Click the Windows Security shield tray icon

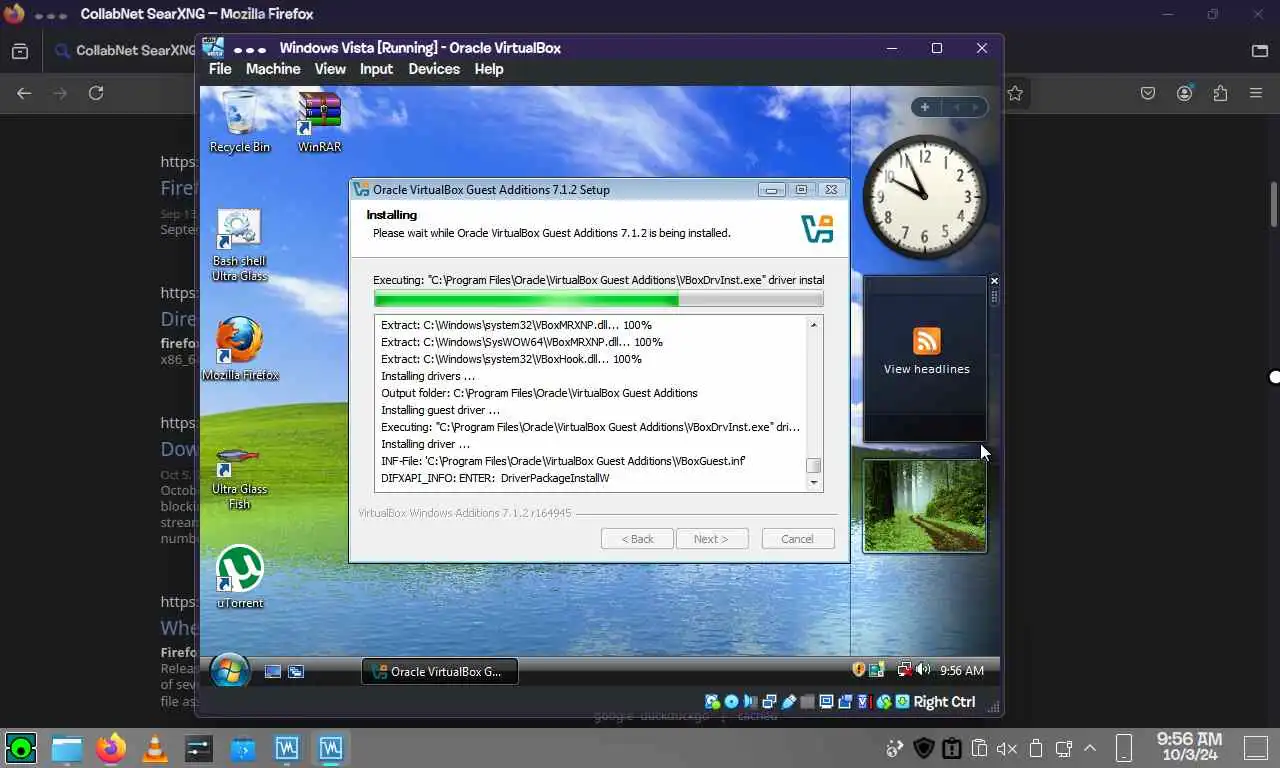pyautogui.click(x=858, y=670)
